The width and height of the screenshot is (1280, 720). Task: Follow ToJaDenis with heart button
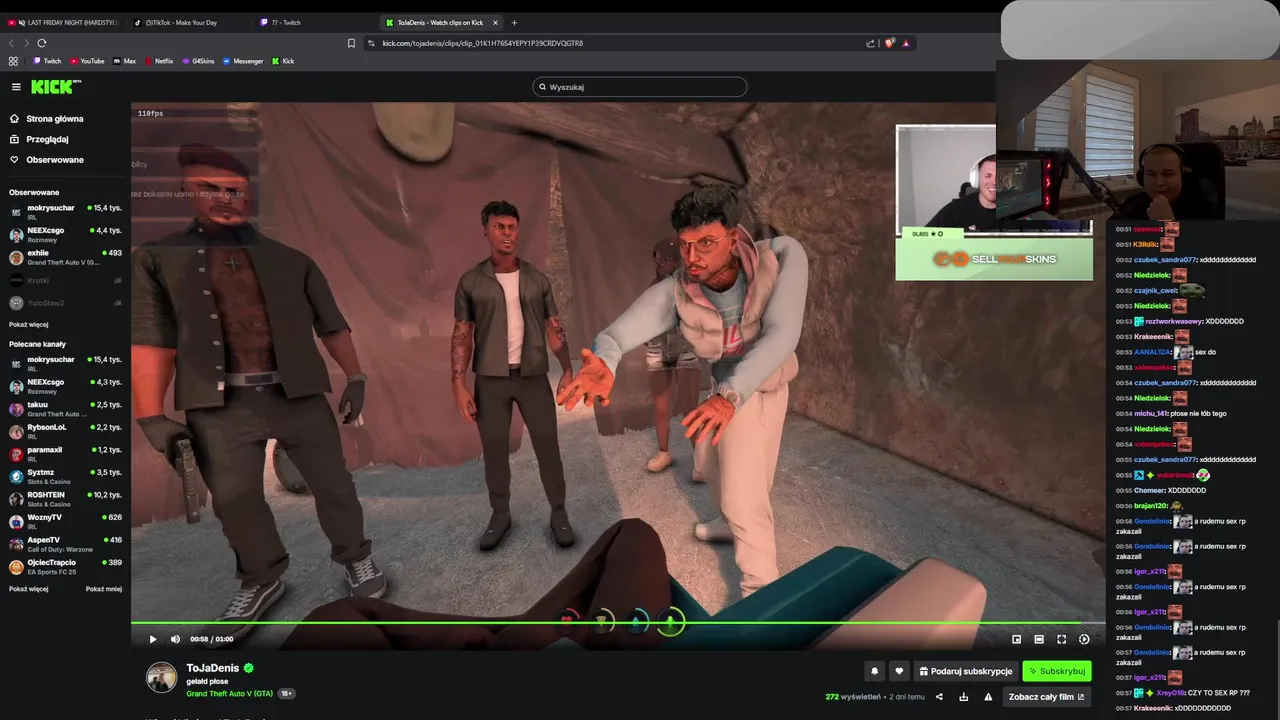[899, 671]
